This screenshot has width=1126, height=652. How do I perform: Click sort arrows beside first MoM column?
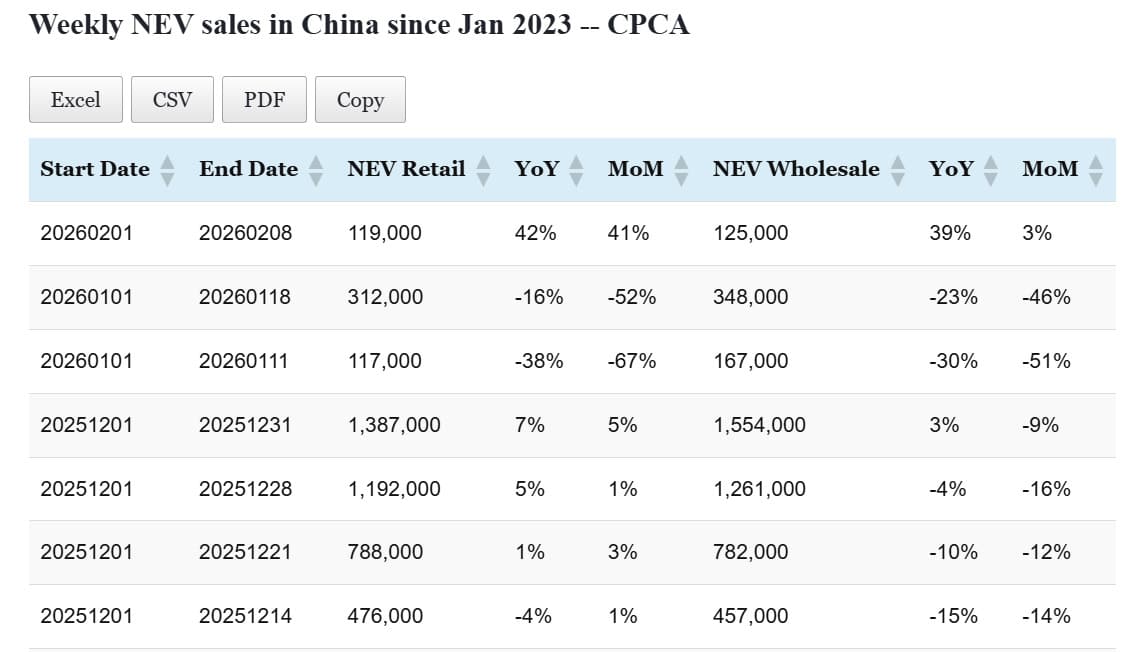pos(681,170)
